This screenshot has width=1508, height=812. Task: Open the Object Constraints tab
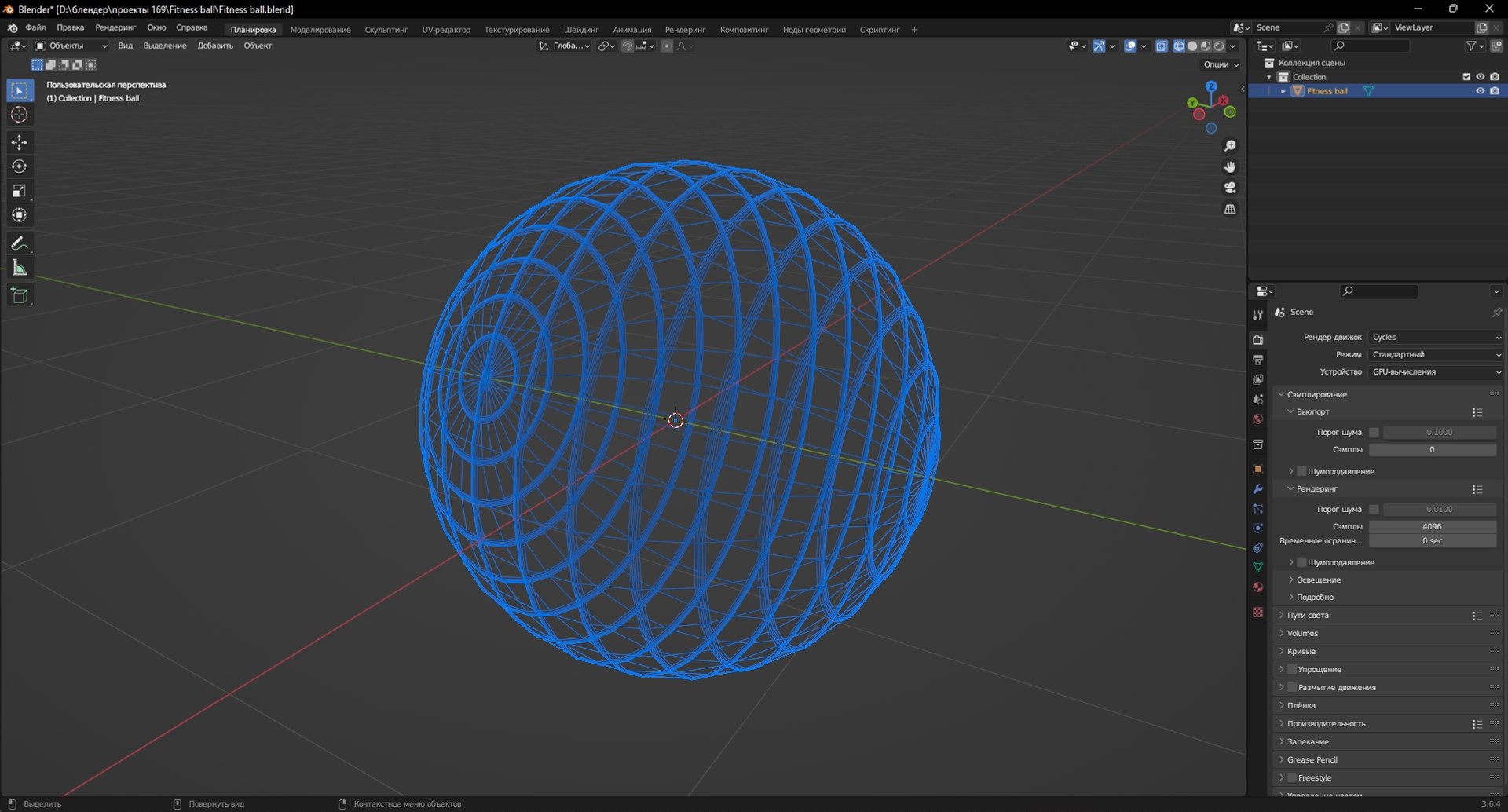1258,547
